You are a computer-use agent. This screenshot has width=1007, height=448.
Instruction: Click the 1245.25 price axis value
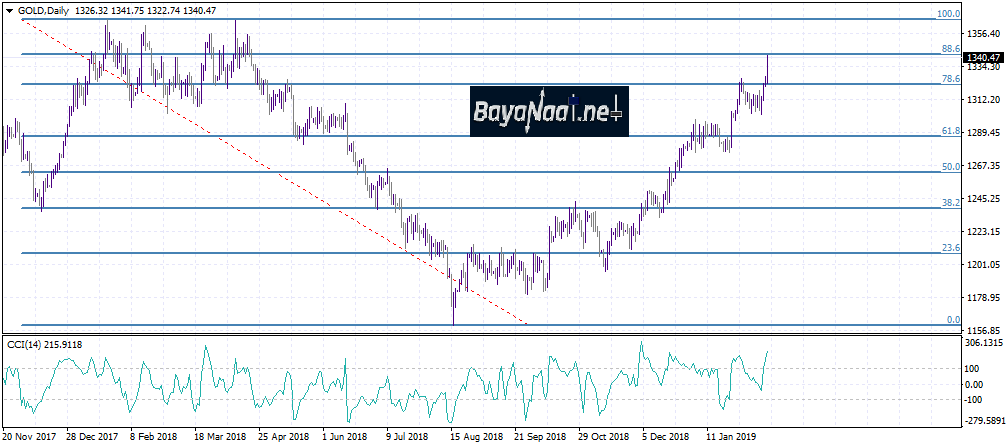(983, 199)
